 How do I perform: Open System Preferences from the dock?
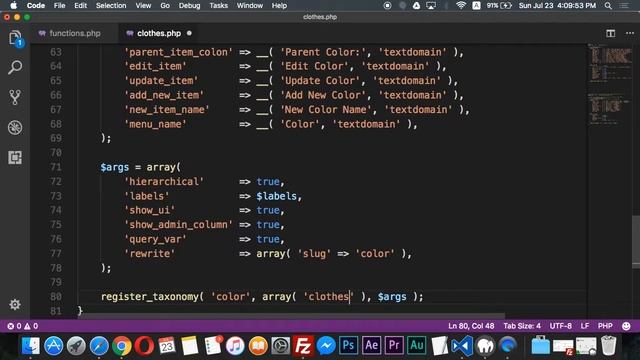coord(280,346)
